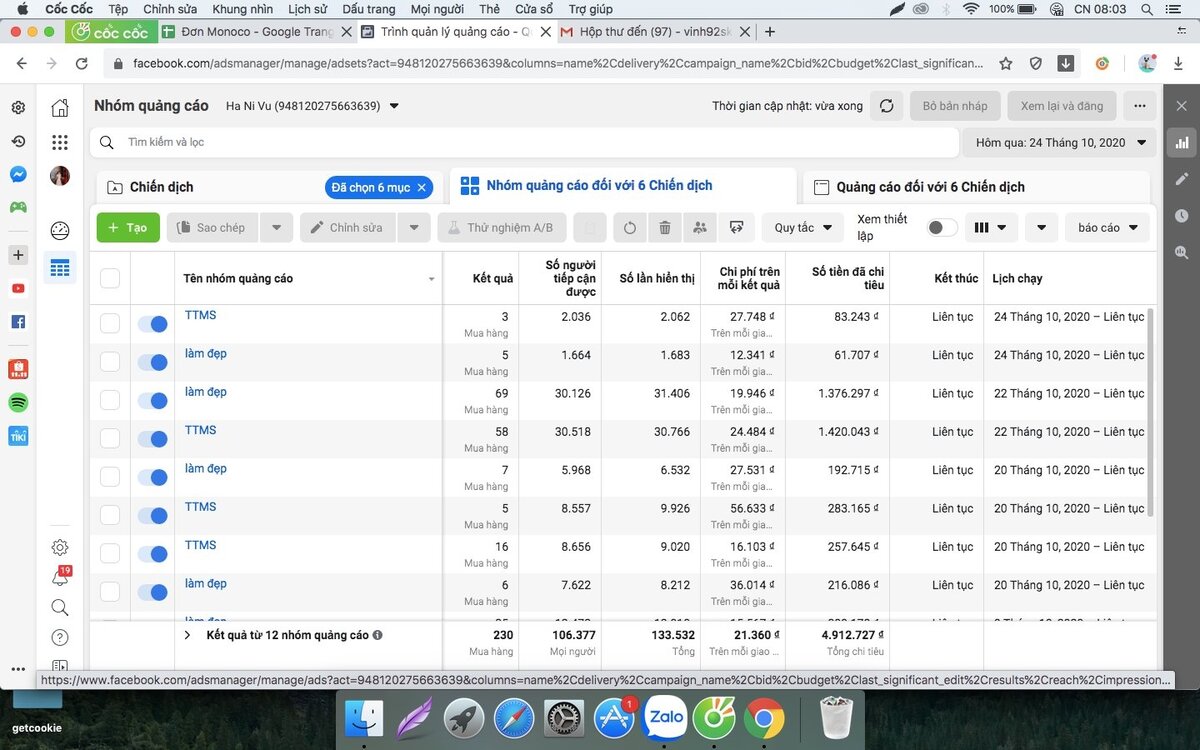Open the Ads Manager home icon

(x=60, y=108)
